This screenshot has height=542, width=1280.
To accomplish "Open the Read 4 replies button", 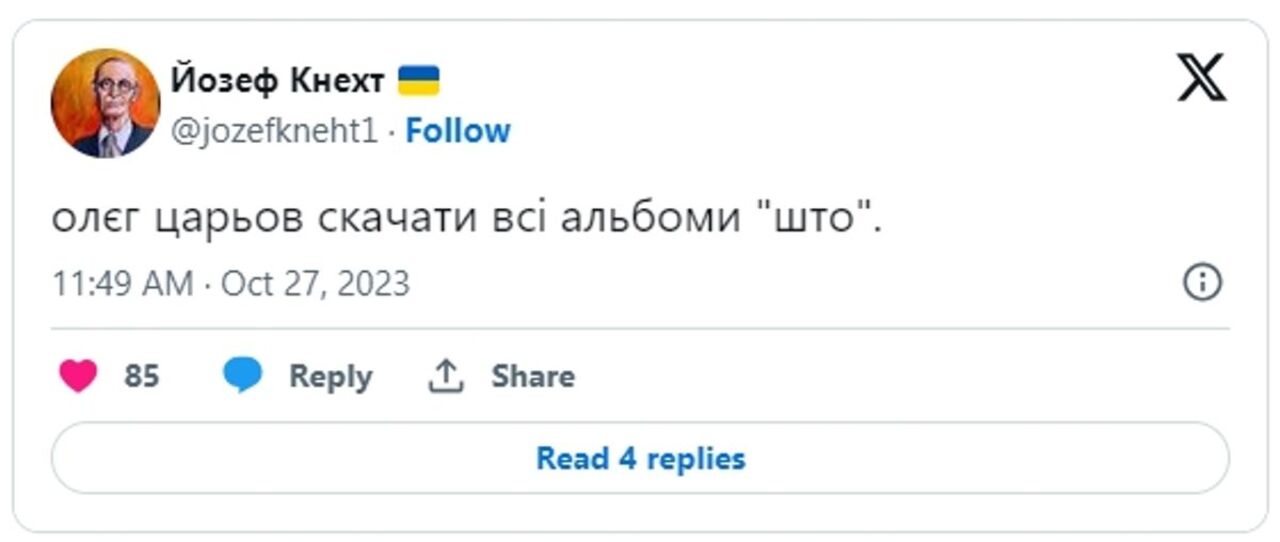I will (x=640, y=458).
